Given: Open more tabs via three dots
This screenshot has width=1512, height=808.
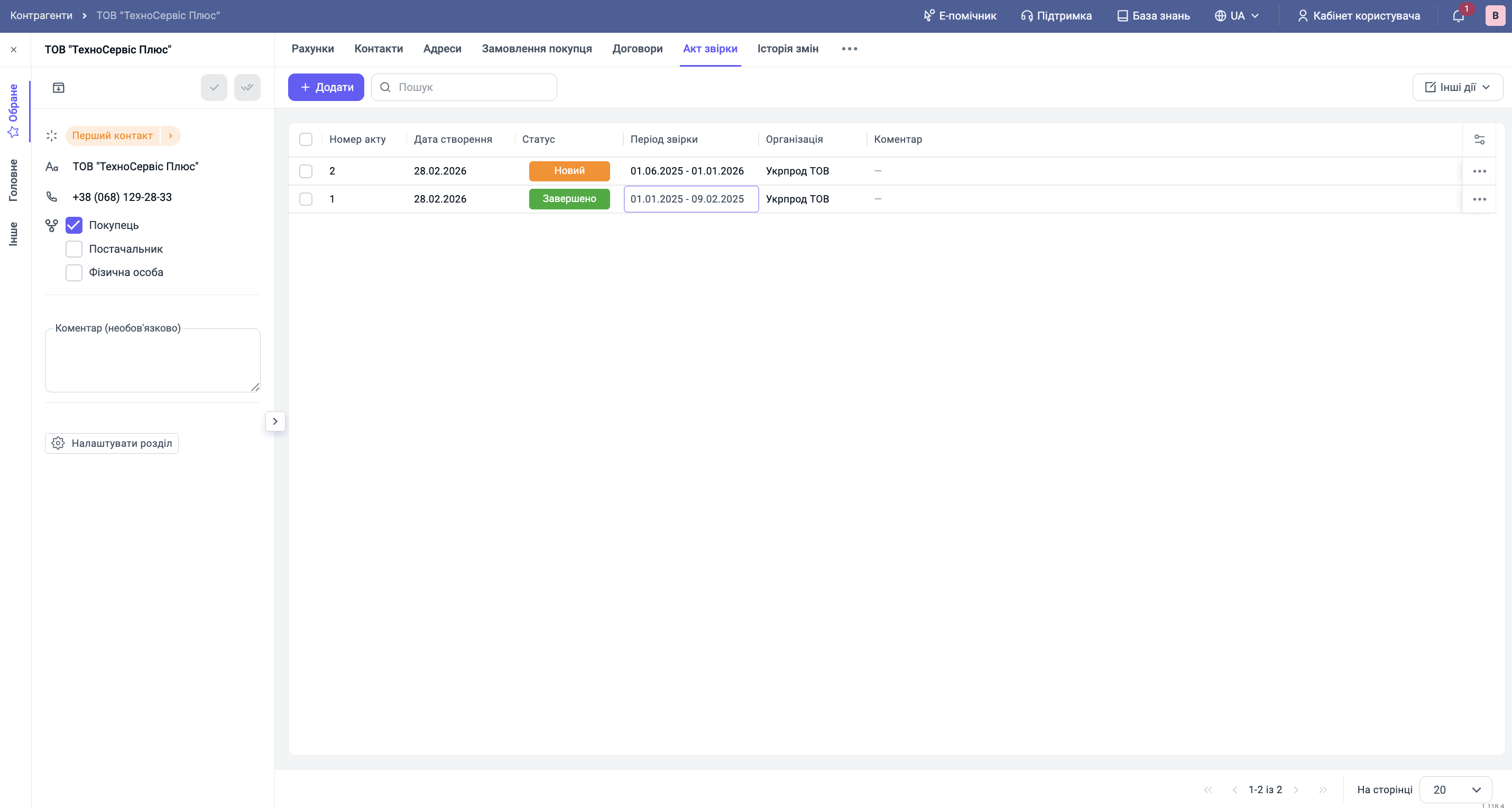Looking at the screenshot, I should [850, 49].
